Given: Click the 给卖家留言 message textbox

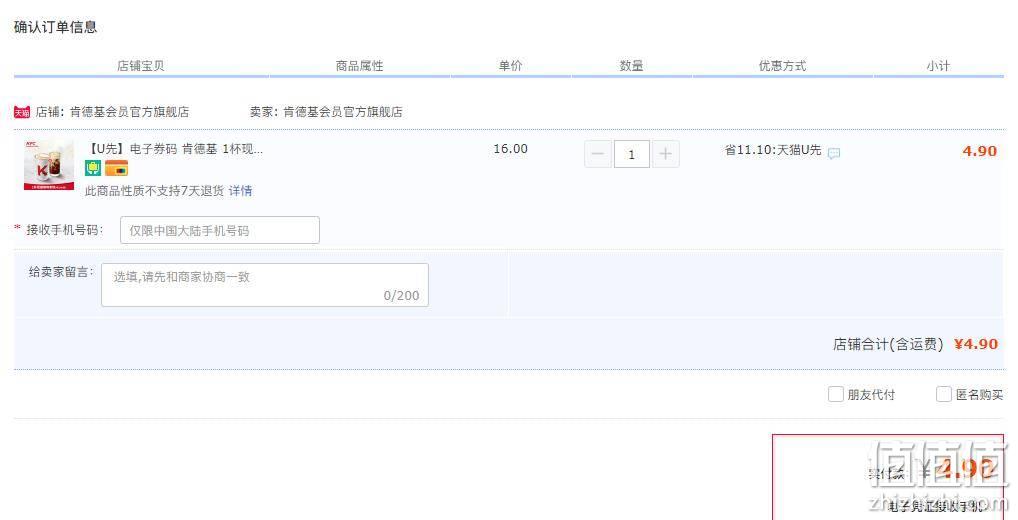Looking at the screenshot, I should coord(265,285).
